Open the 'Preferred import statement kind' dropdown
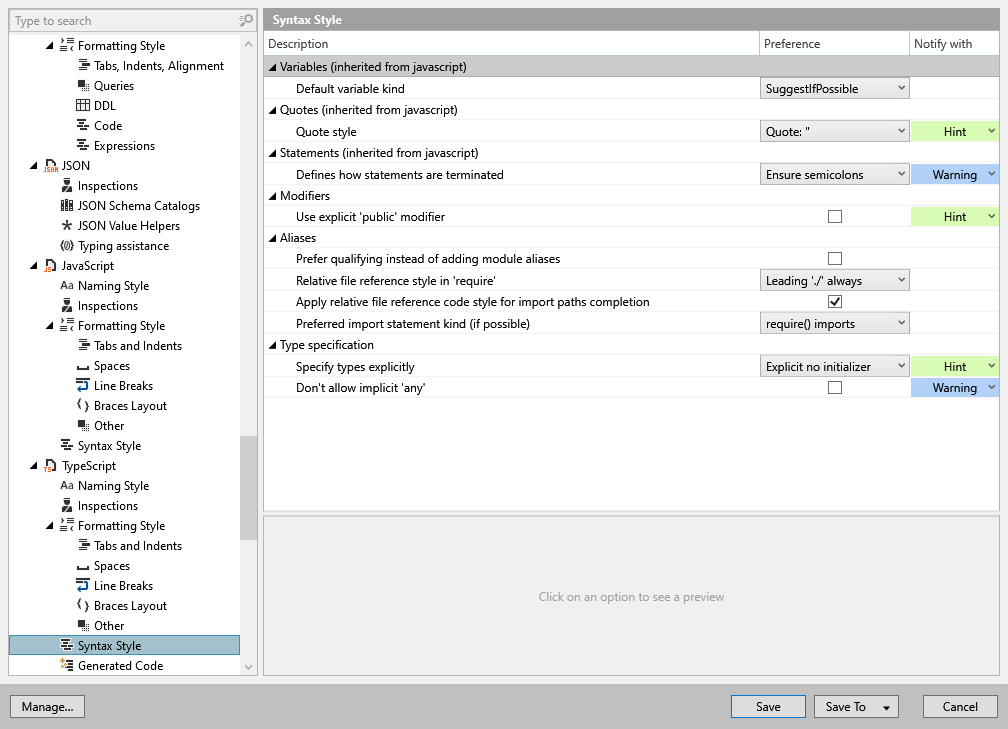 834,322
